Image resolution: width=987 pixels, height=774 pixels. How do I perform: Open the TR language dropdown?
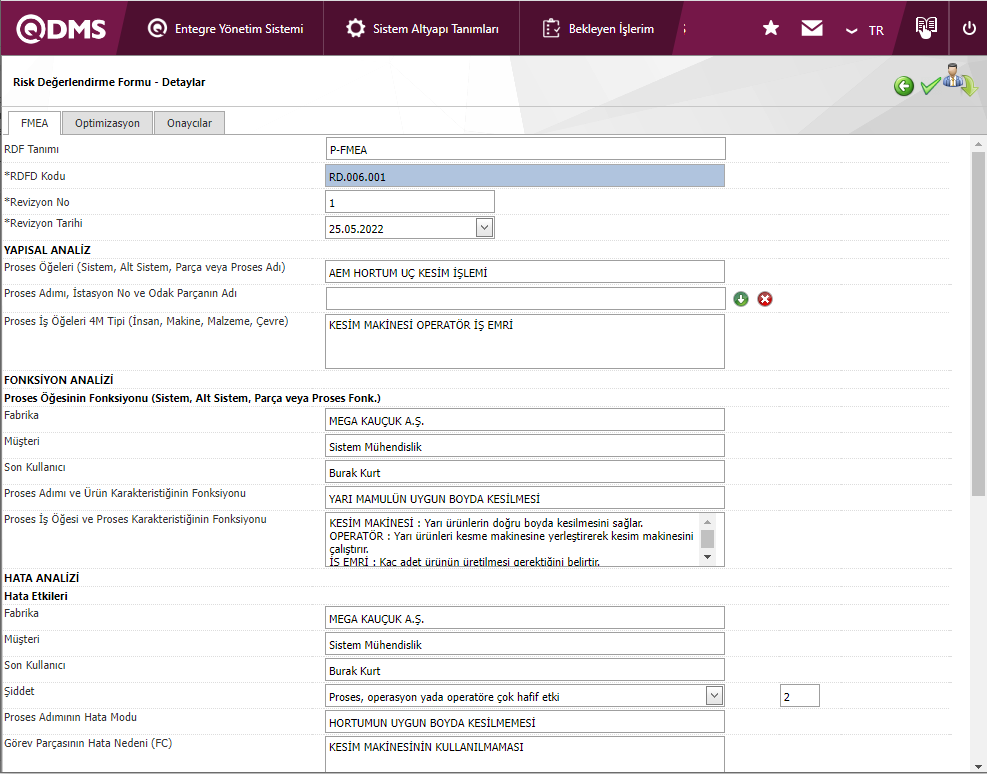coord(865,30)
